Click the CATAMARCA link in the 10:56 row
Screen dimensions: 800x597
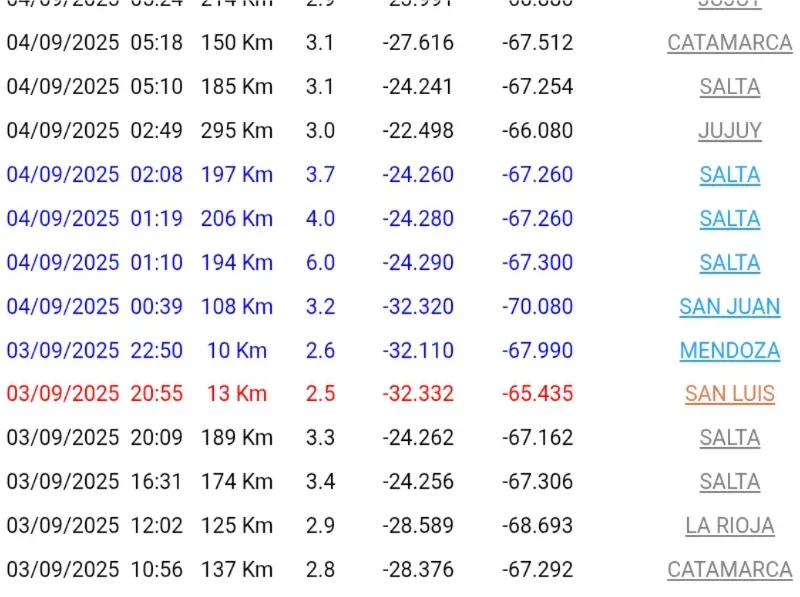pos(729,570)
